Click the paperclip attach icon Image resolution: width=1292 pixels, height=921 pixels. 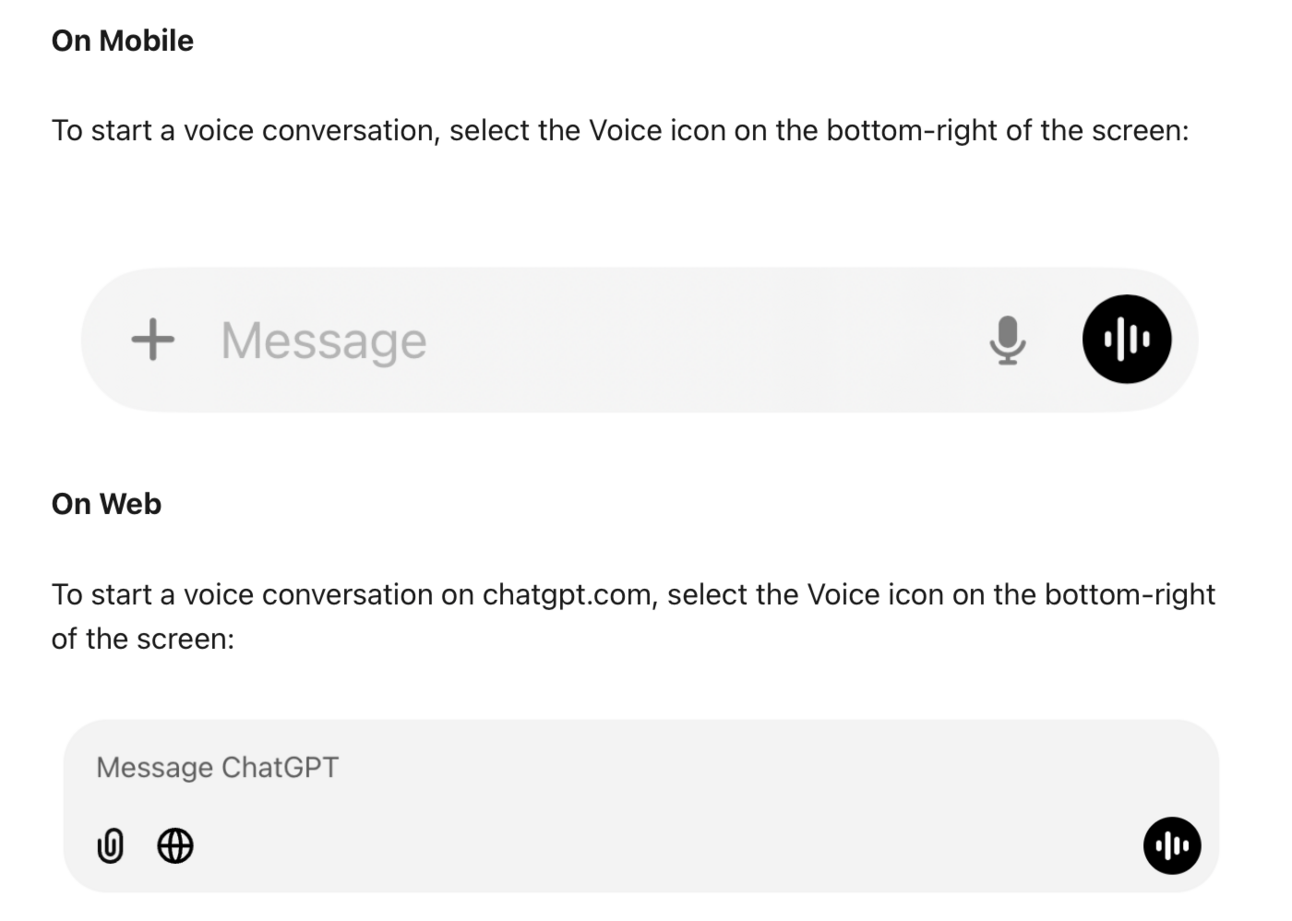tap(110, 846)
